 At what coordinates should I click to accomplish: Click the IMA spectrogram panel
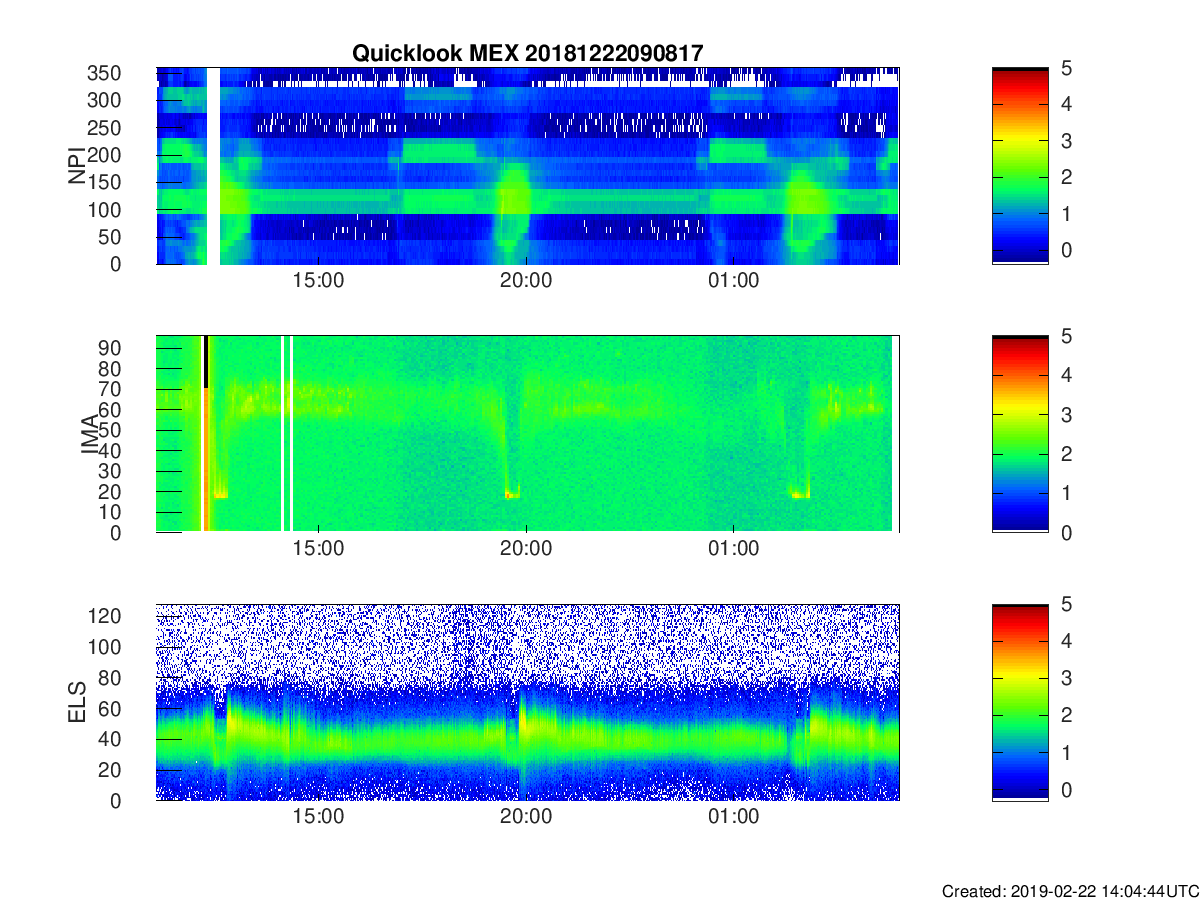pos(527,434)
